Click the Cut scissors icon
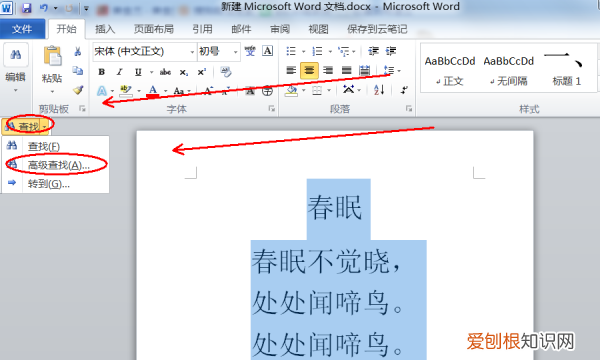The width and height of the screenshot is (600, 360). [78, 51]
